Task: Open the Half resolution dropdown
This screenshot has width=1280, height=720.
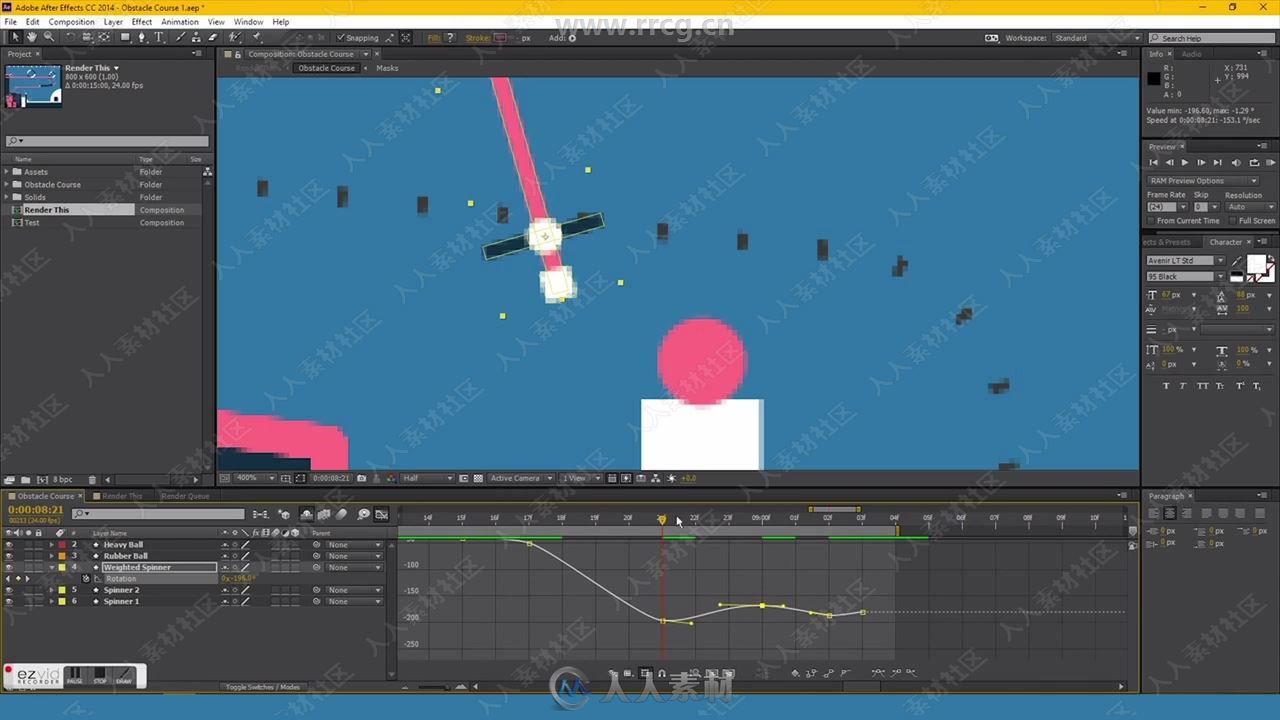Action: 427,478
